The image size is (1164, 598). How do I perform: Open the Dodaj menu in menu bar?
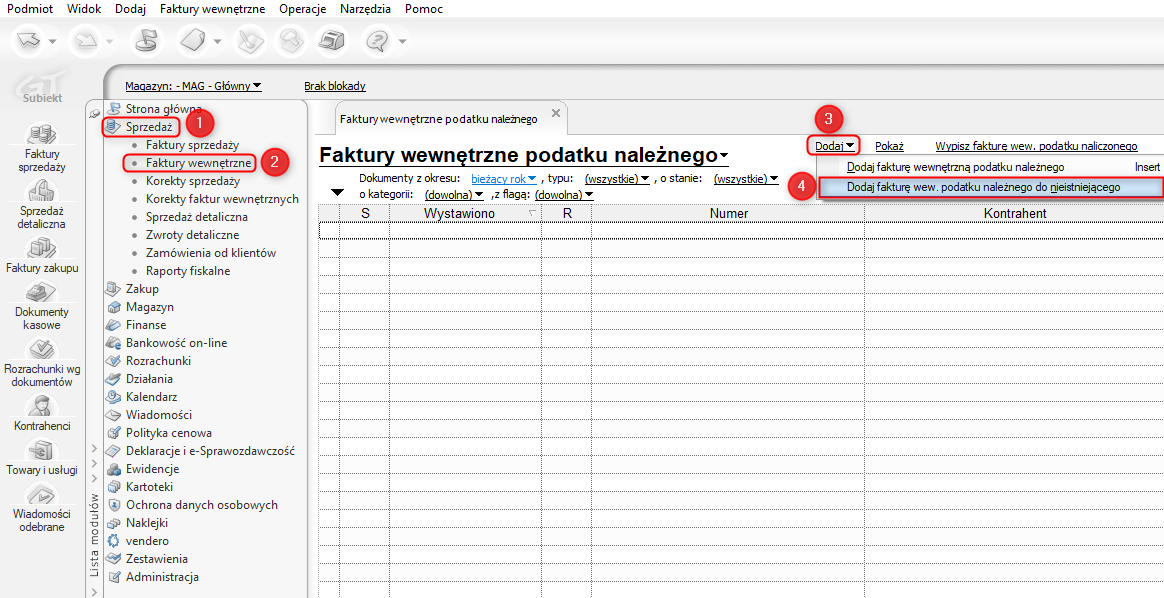pos(131,10)
